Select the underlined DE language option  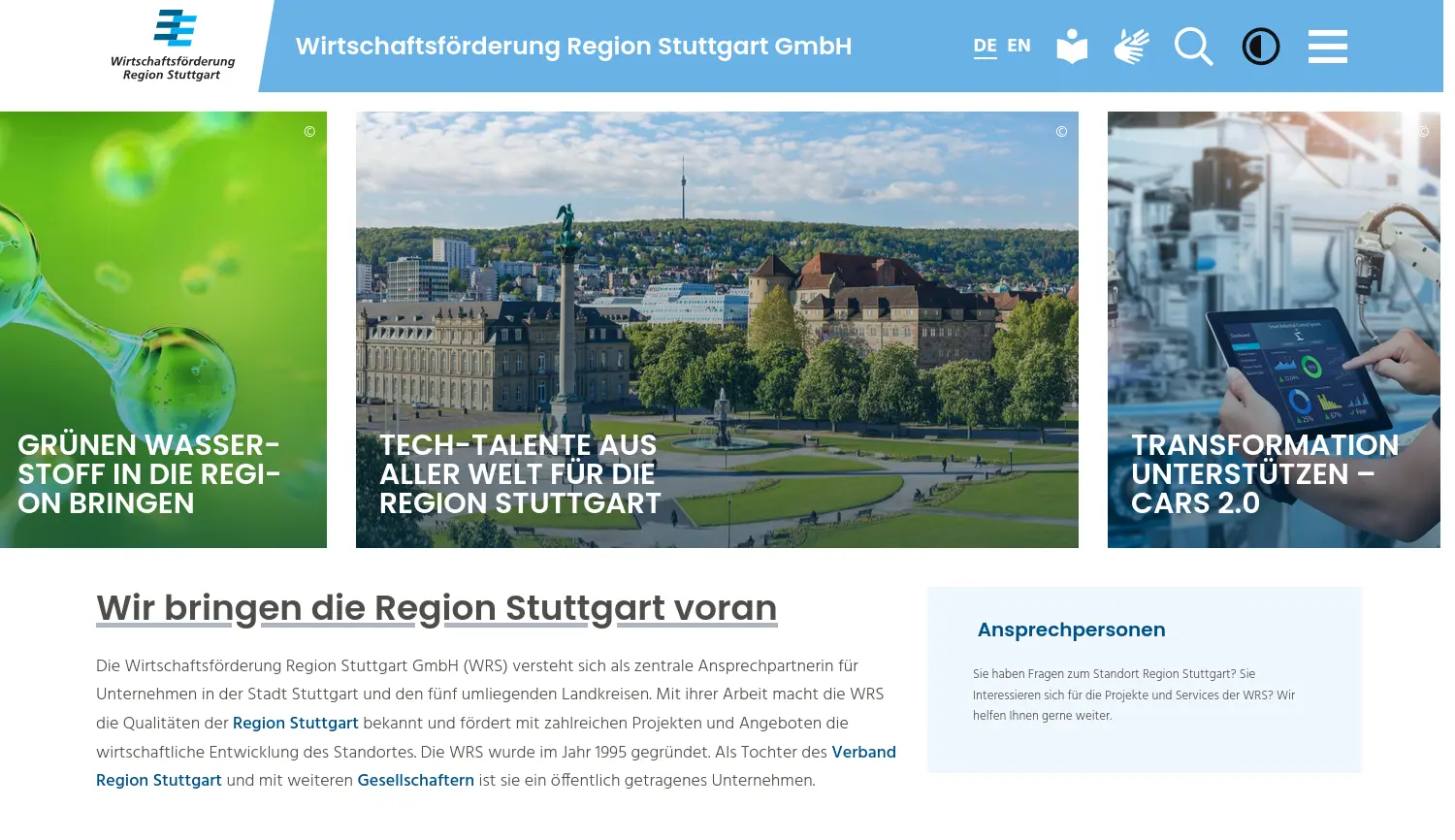pos(985,45)
